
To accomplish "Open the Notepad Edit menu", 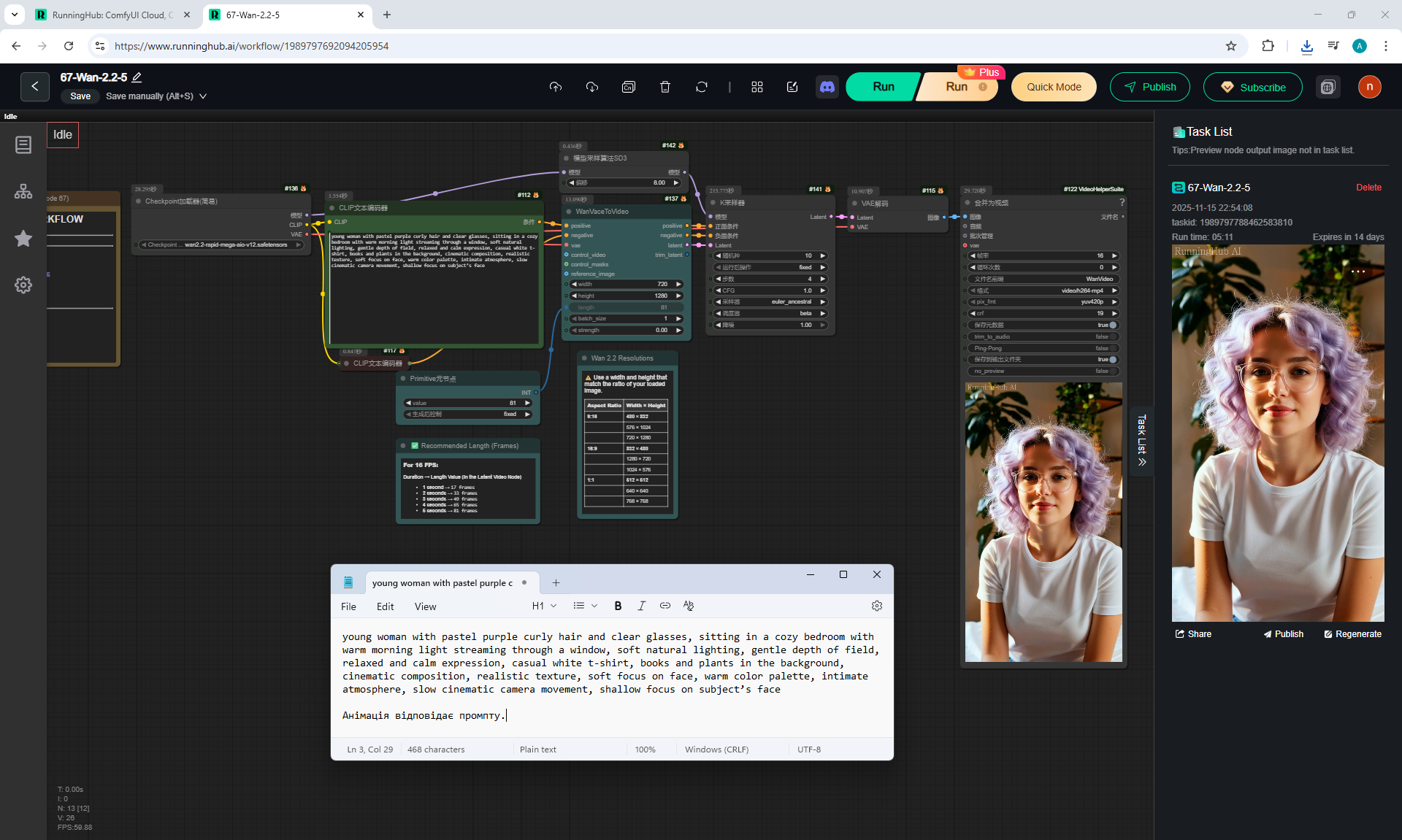I will [385, 606].
